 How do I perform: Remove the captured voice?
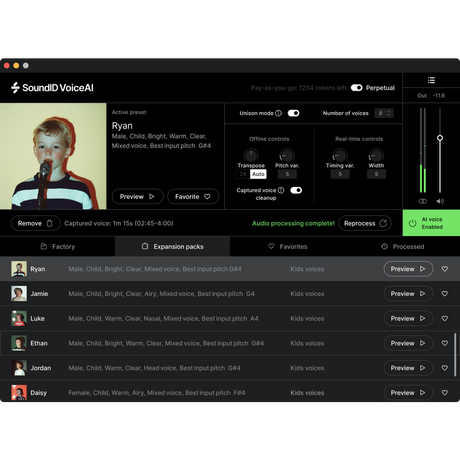[35, 223]
